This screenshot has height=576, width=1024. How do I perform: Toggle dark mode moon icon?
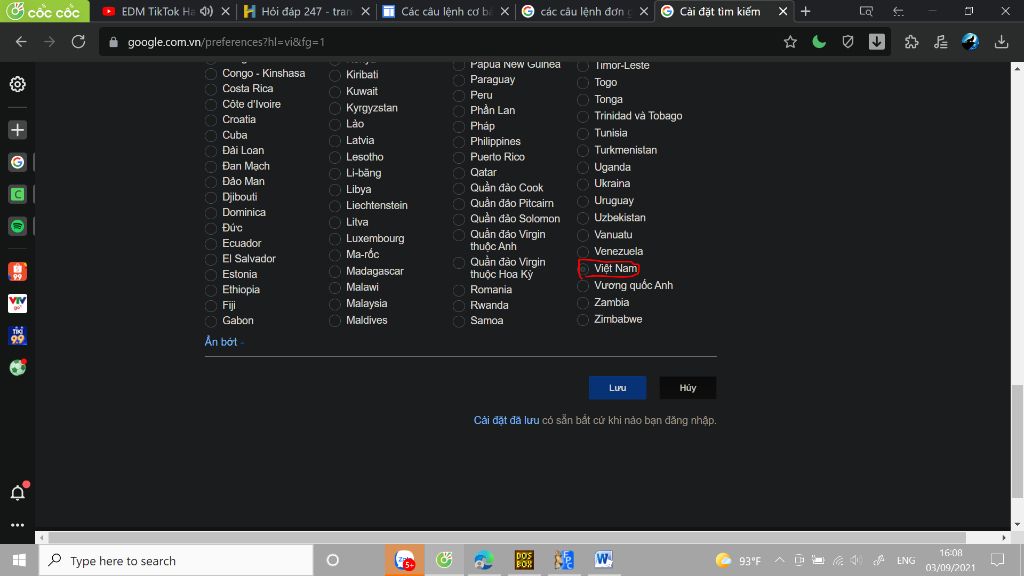tap(819, 42)
